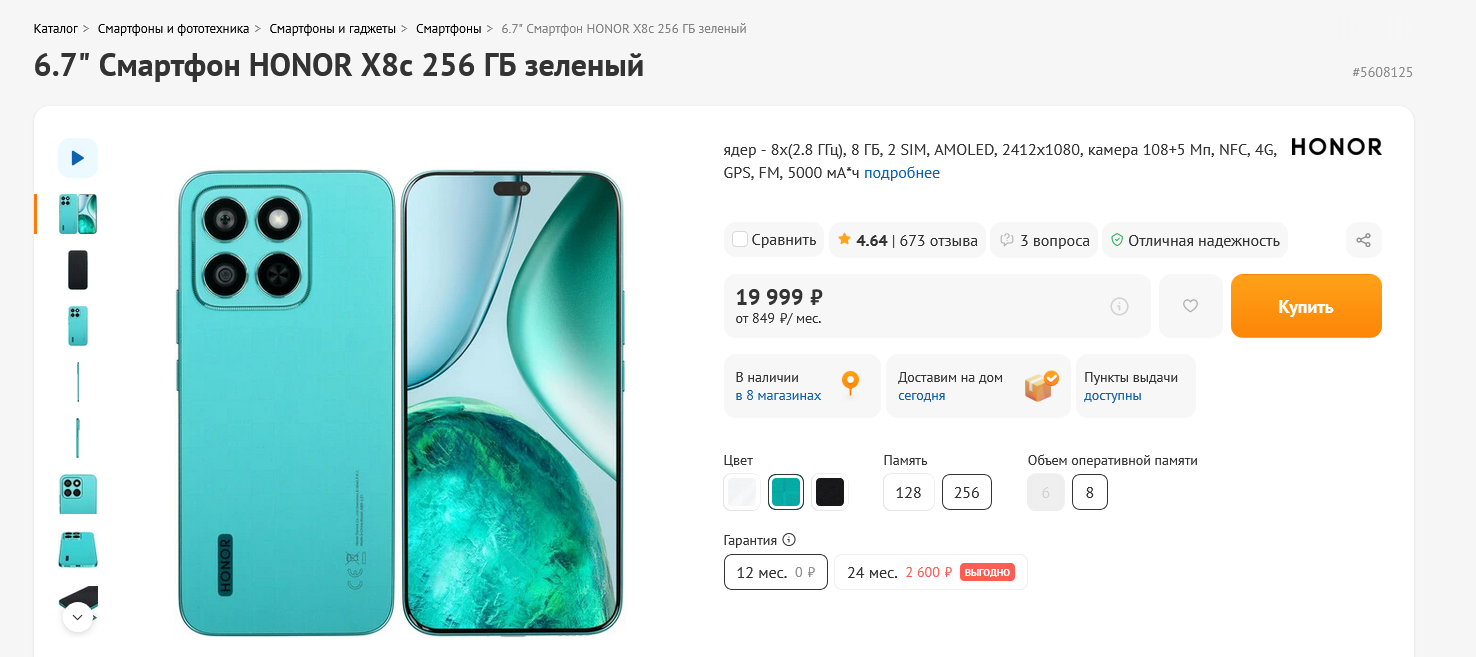Viewport: 1476px width, 657px height.
Task: Select 24 мес. warranty option
Action: (x=930, y=572)
